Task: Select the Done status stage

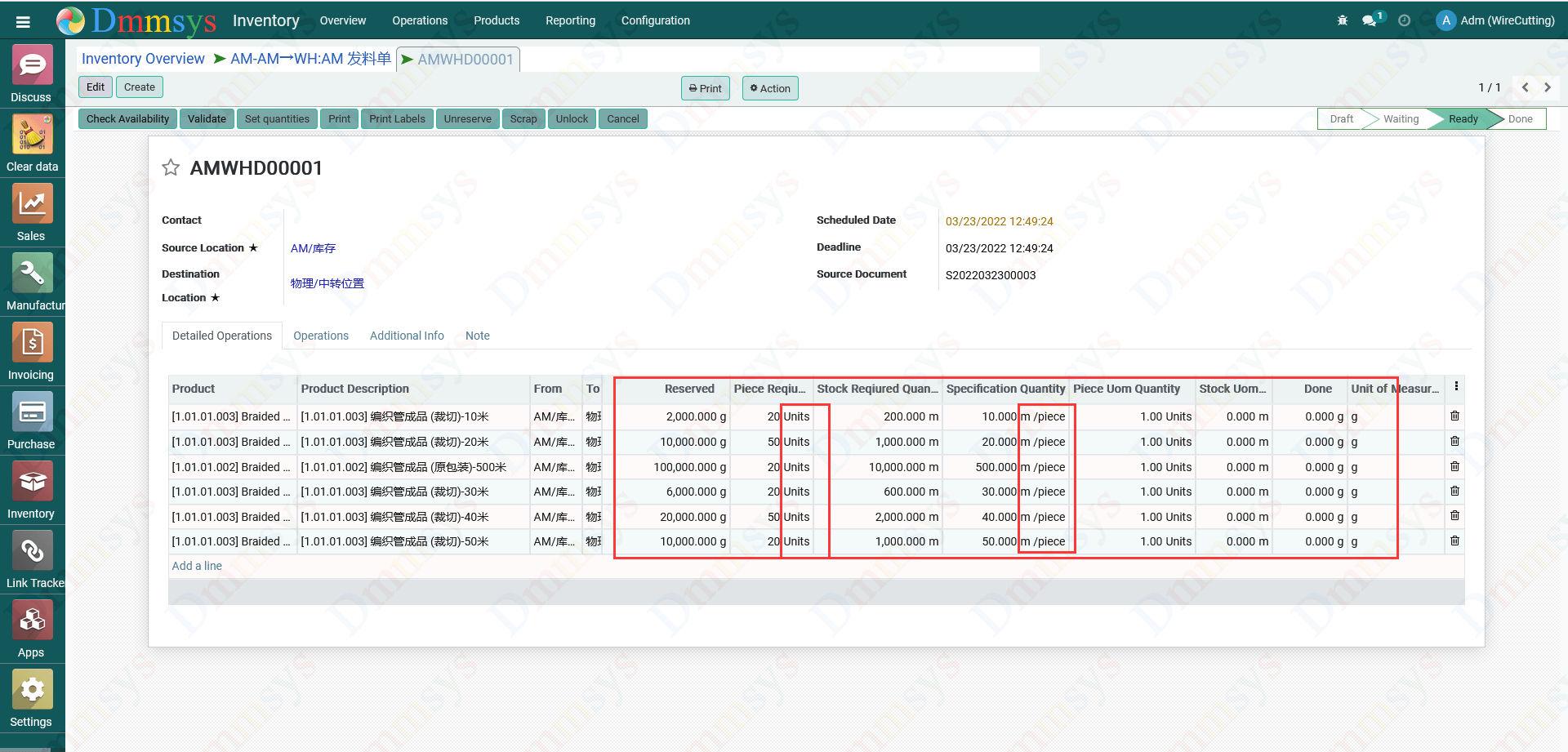Action: [x=1520, y=119]
